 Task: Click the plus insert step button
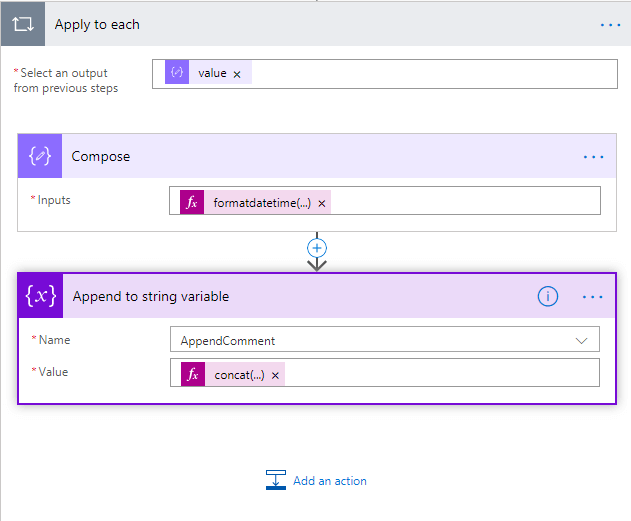pos(317,248)
